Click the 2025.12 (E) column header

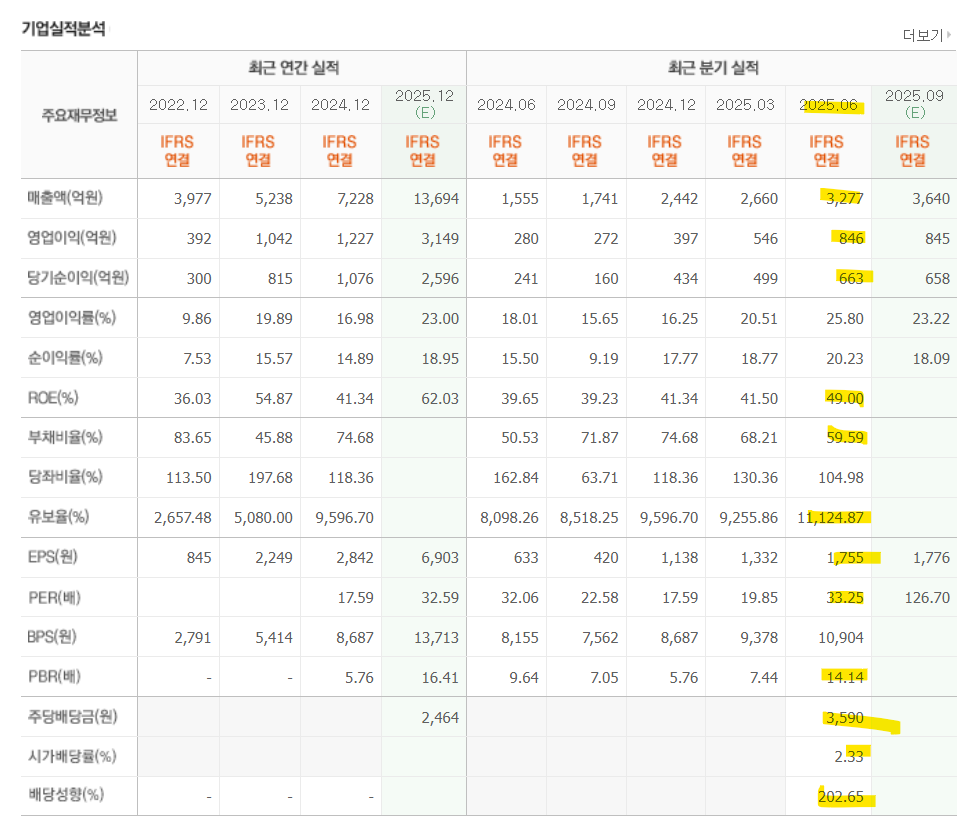424,104
